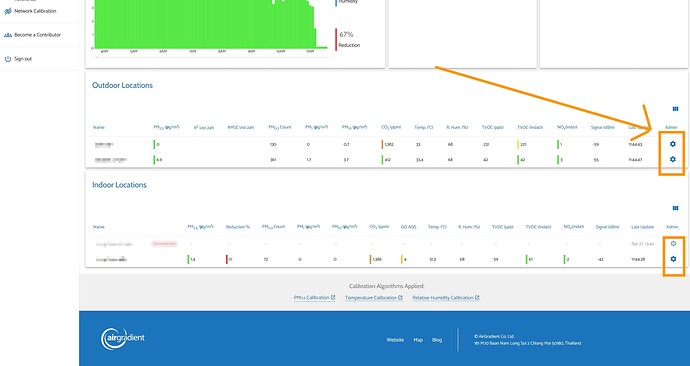Go to Website link in footer
The width and height of the screenshot is (690, 366).
pos(395,340)
